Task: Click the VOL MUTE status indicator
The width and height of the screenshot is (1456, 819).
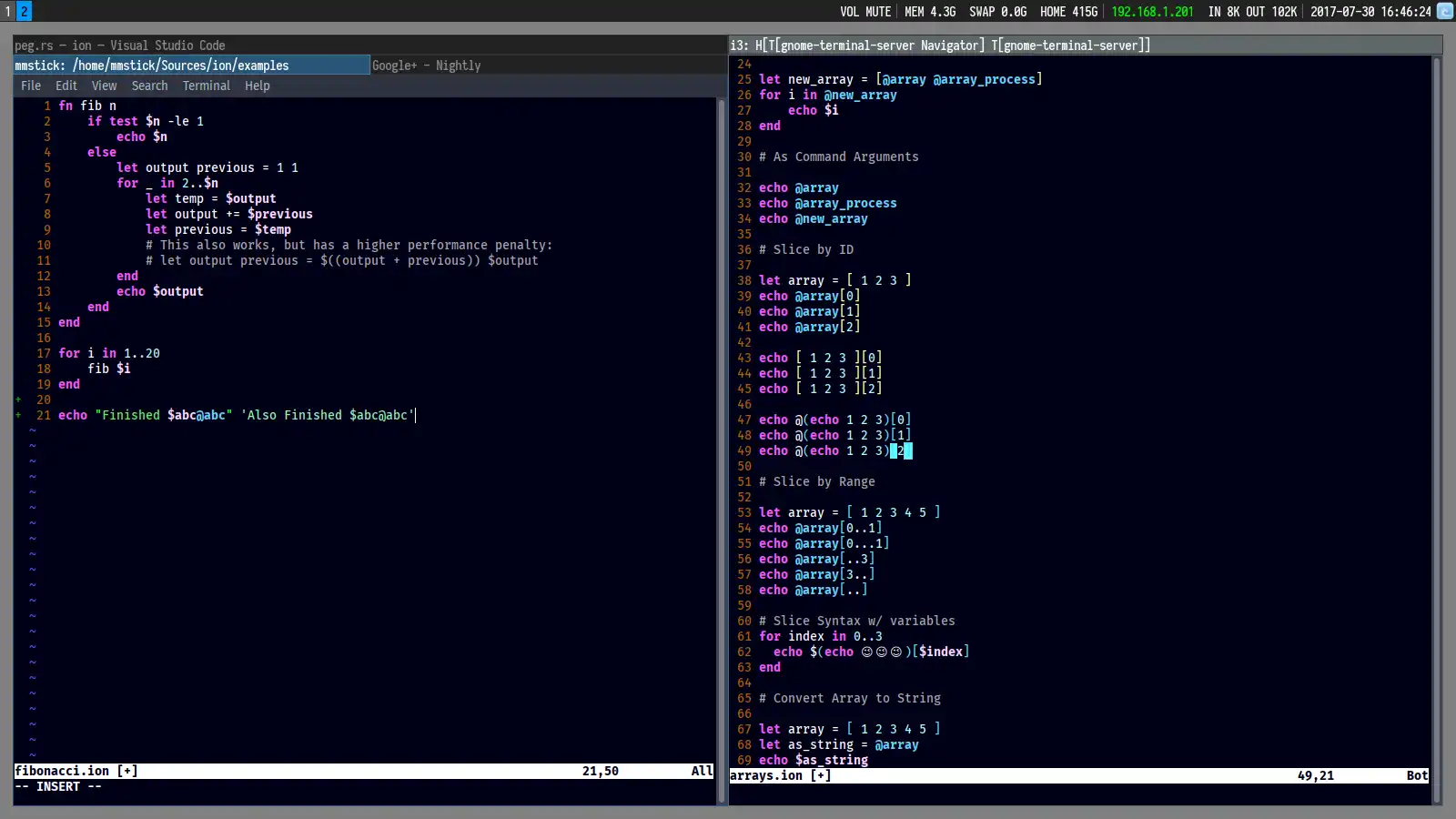Action: 864,12
